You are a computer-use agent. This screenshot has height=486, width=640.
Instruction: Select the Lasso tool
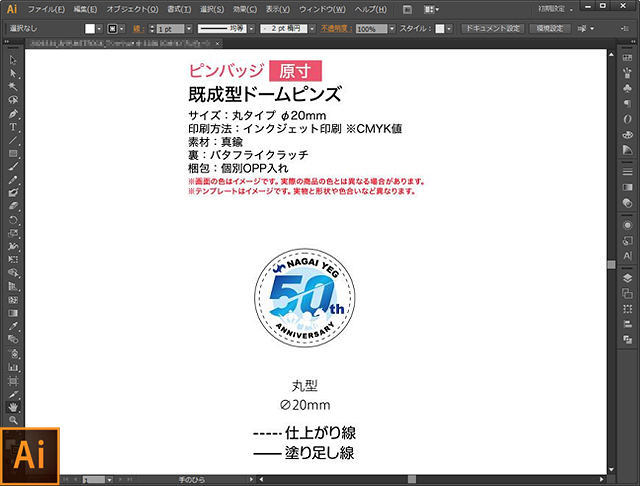tap(13, 100)
